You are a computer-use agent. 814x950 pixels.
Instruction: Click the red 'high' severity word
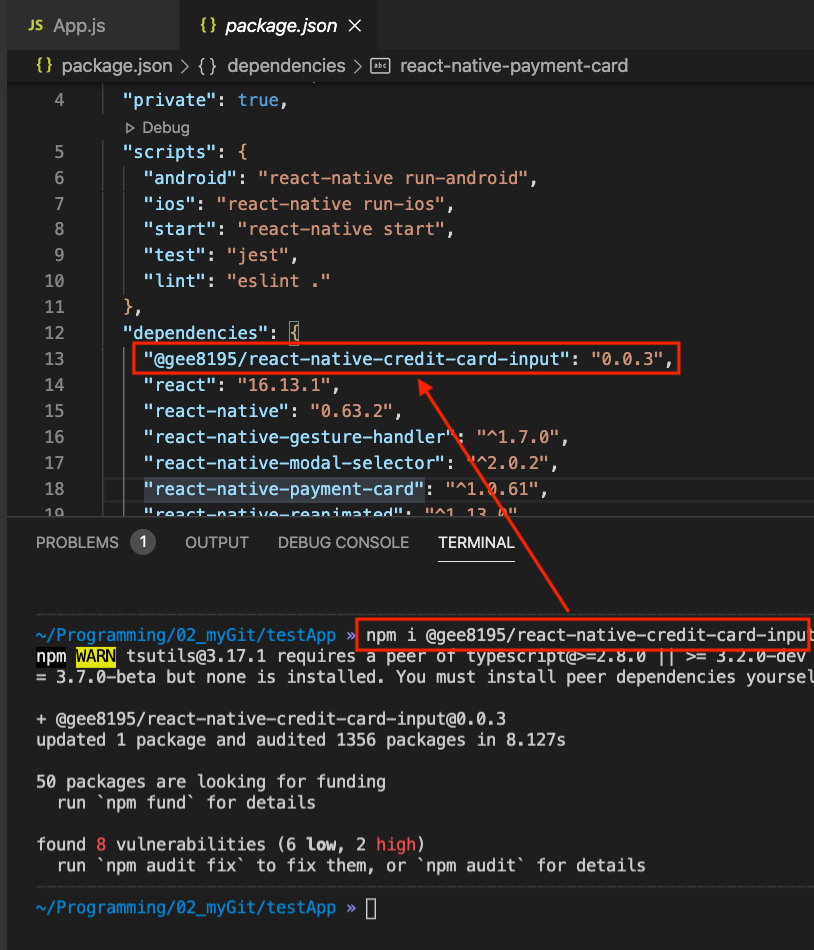[395, 844]
